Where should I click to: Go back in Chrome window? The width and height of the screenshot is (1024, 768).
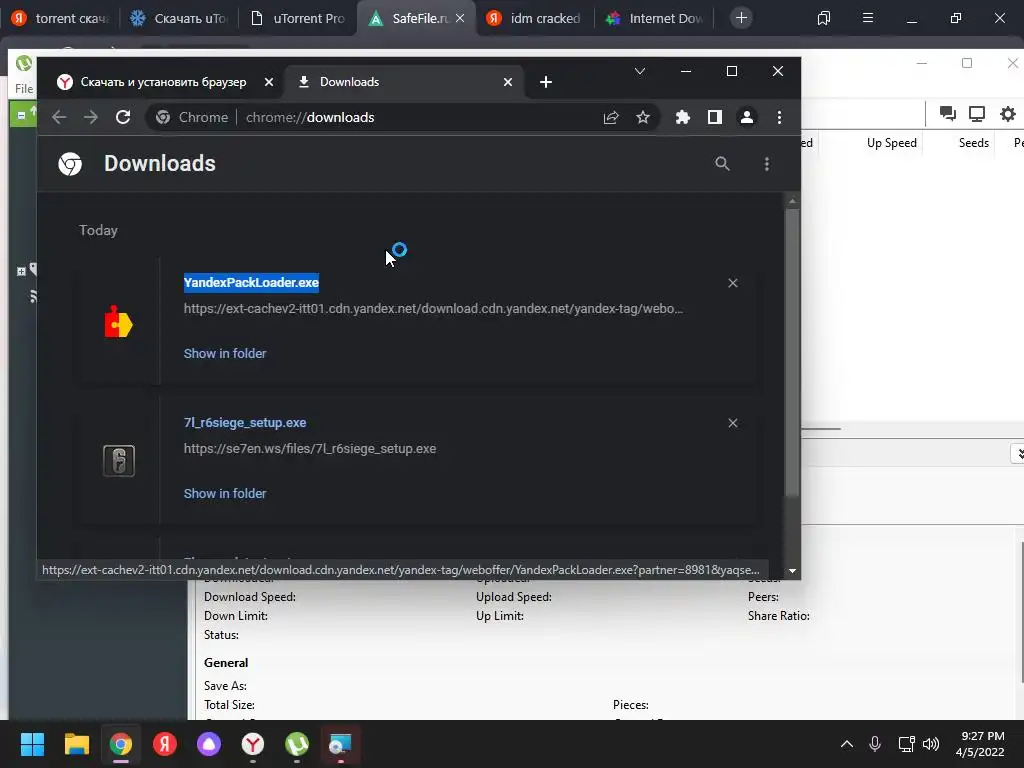pos(59,118)
